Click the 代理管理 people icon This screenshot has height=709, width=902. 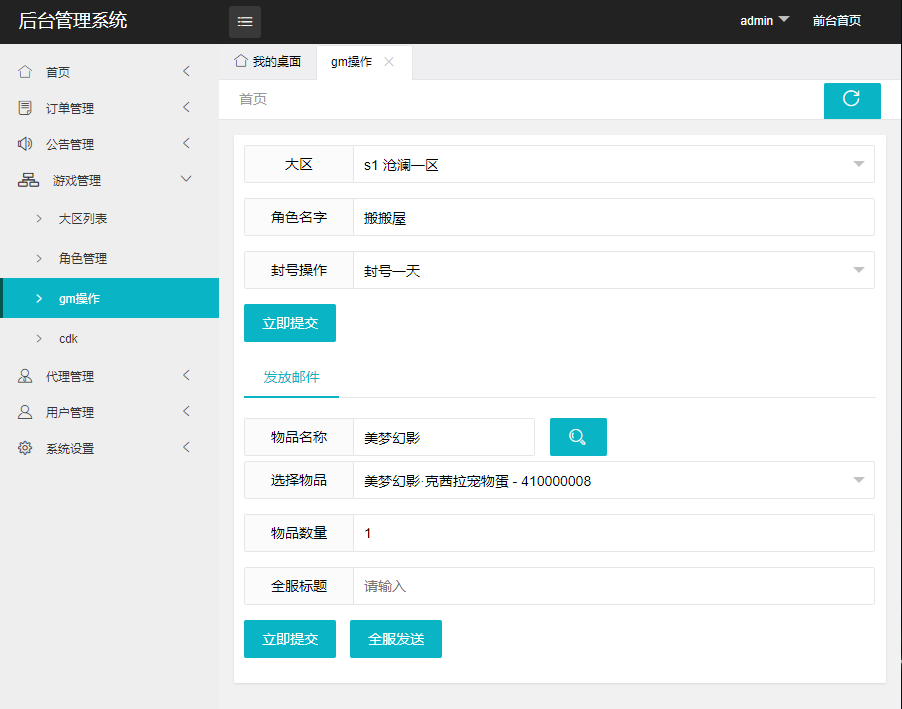tap(25, 376)
